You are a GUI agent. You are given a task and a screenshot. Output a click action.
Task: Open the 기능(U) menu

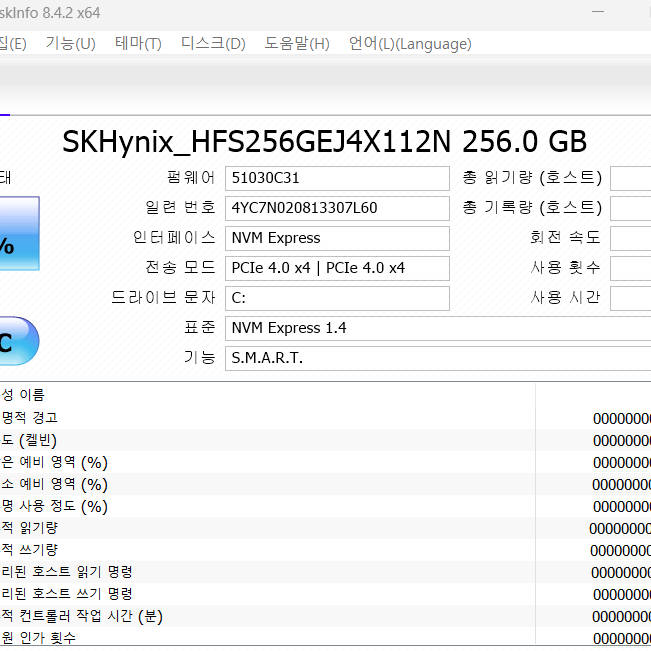(71, 43)
